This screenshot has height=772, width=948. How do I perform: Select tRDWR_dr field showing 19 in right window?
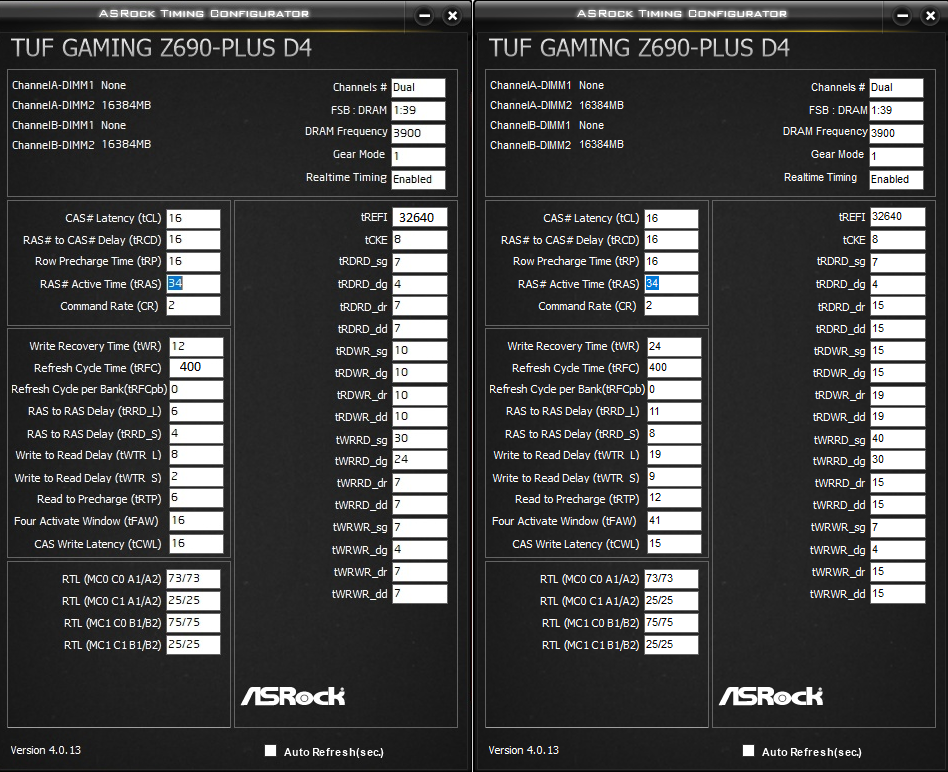point(898,395)
